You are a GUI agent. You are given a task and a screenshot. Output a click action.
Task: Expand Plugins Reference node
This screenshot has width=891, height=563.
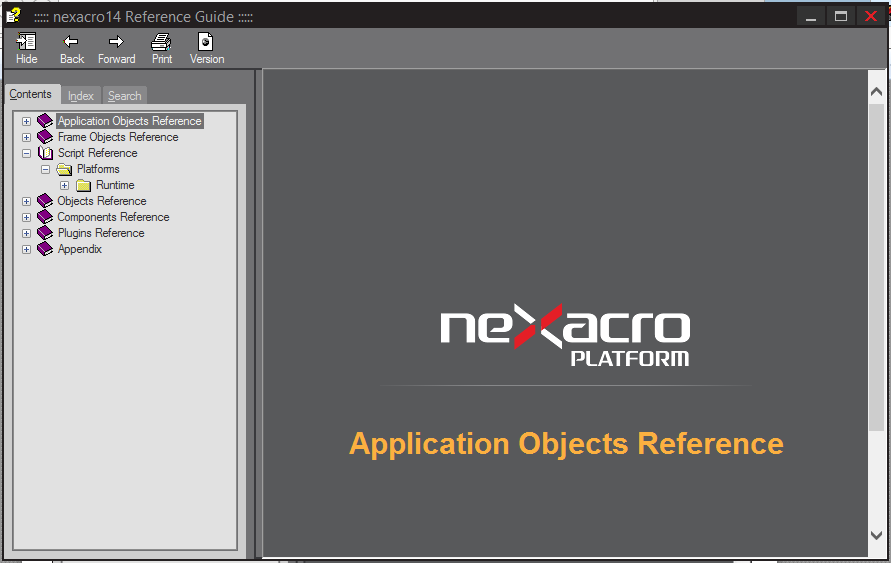(x=26, y=233)
